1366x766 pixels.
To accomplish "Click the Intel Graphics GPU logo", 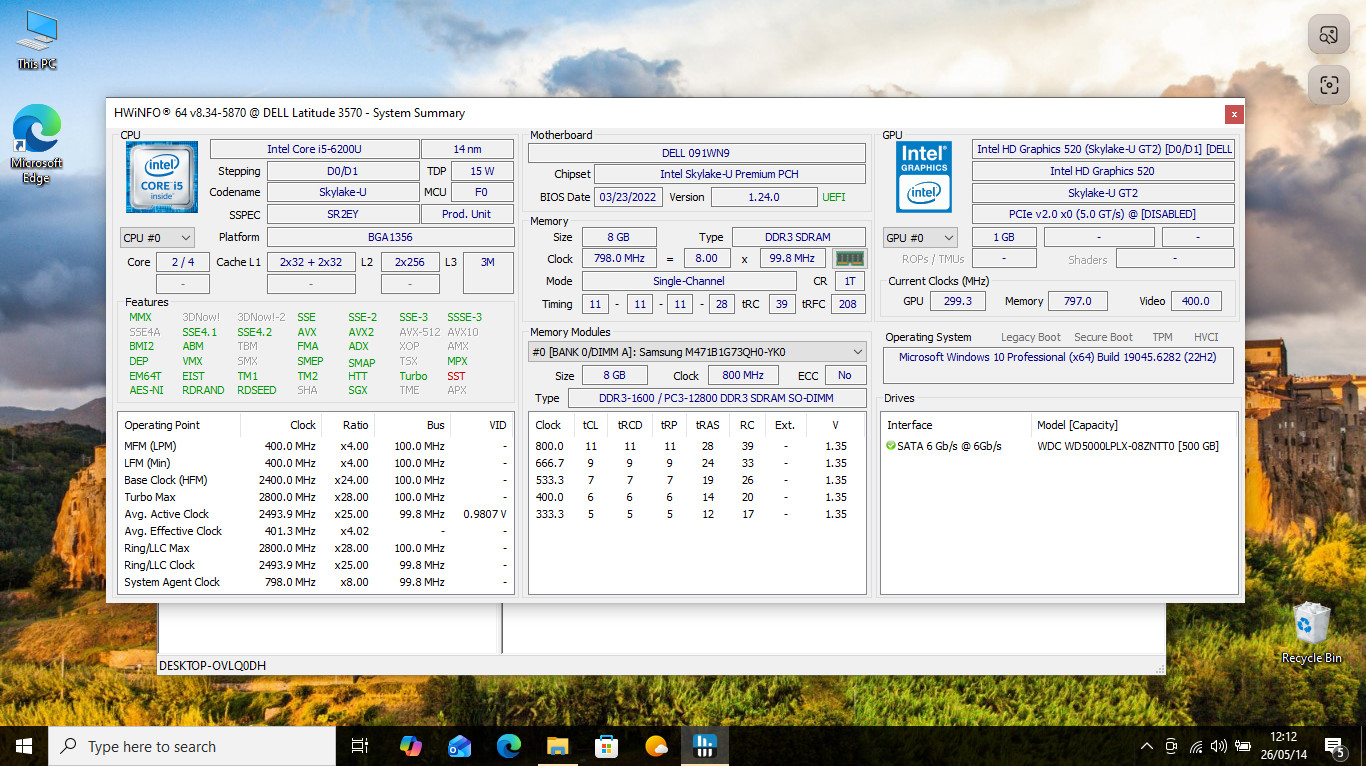I will point(924,176).
